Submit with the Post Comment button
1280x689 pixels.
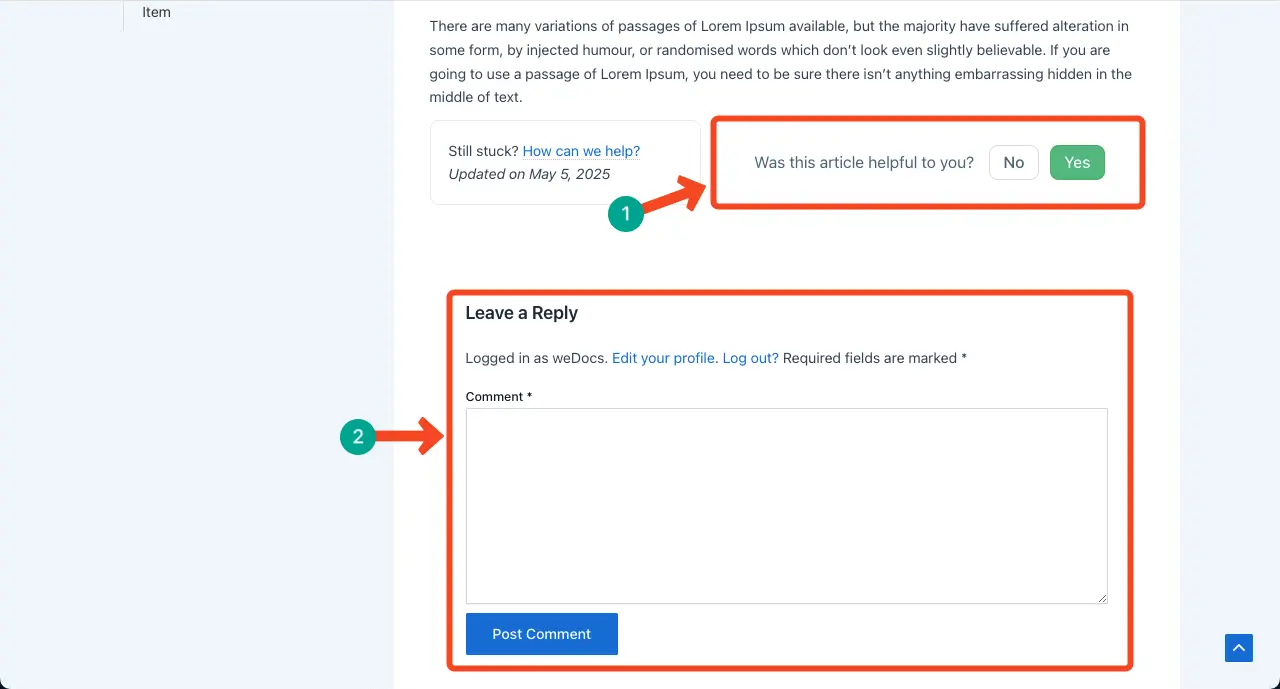click(542, 634)
